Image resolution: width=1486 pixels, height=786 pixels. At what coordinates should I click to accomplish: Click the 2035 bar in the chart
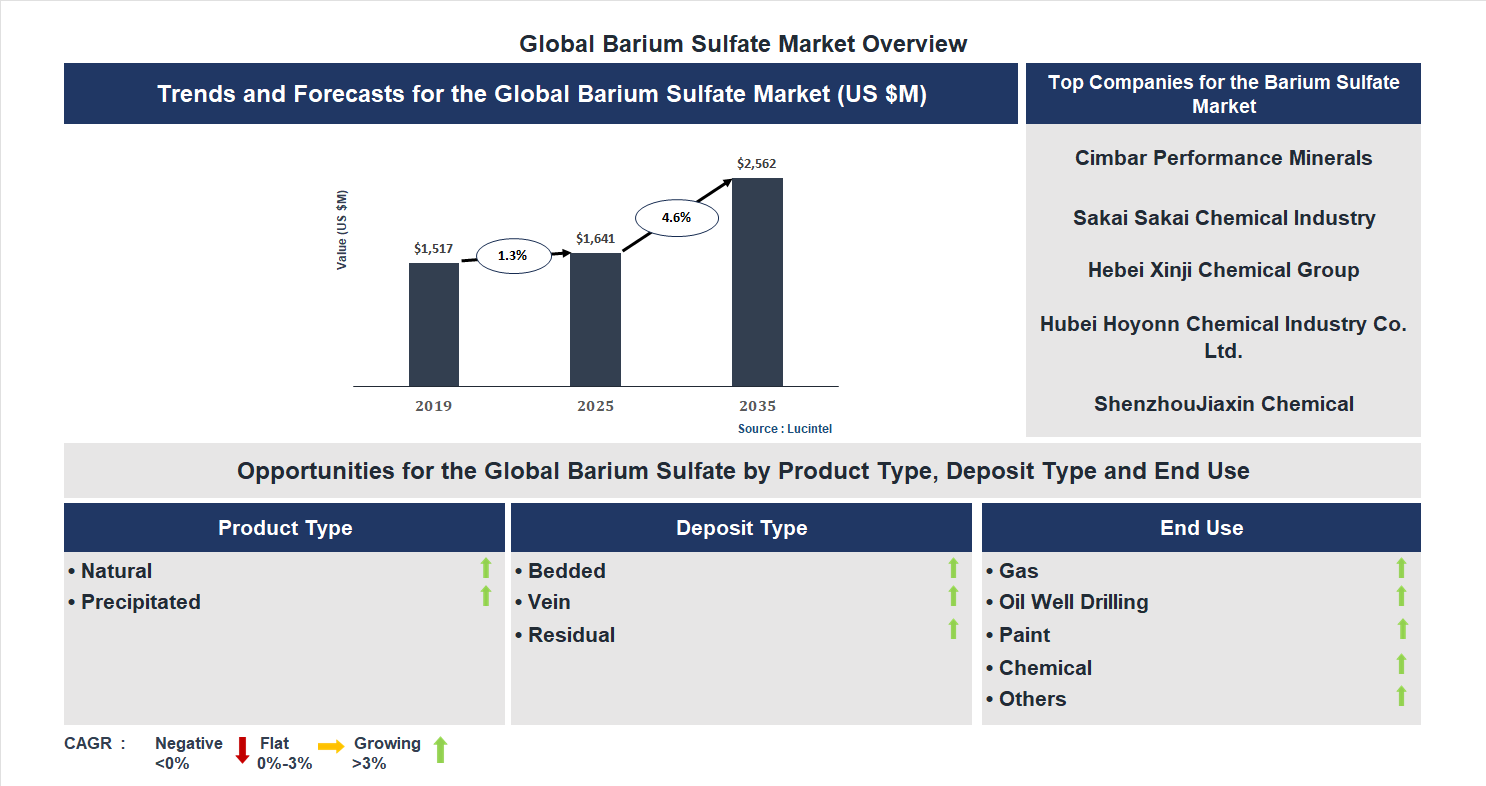pyautogui.click(x=757, y=282)
